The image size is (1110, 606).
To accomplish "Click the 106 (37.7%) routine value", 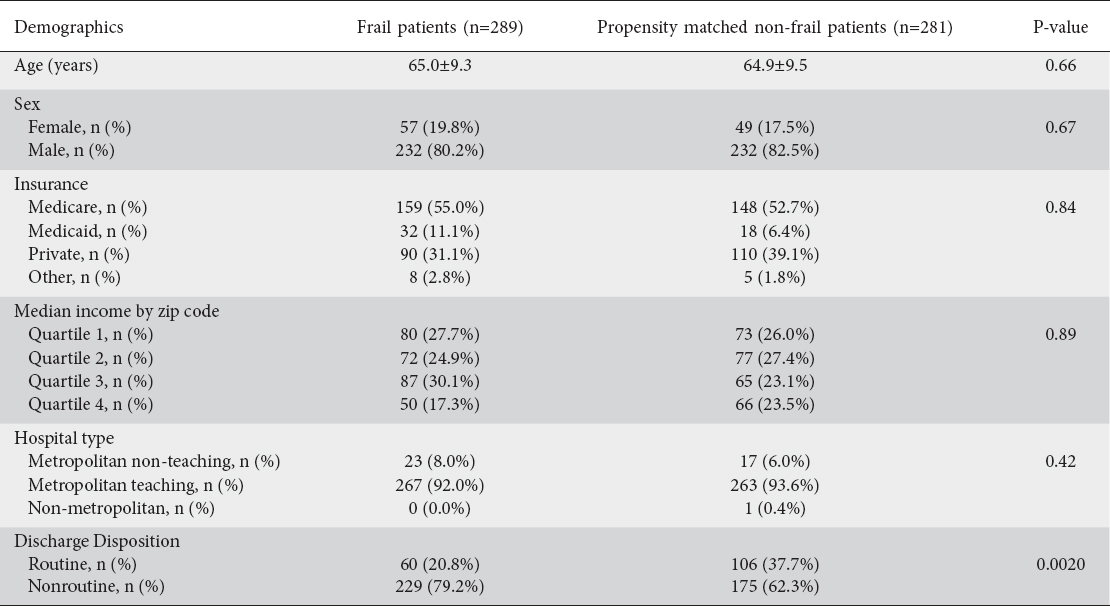I will (x=774, y=564).
